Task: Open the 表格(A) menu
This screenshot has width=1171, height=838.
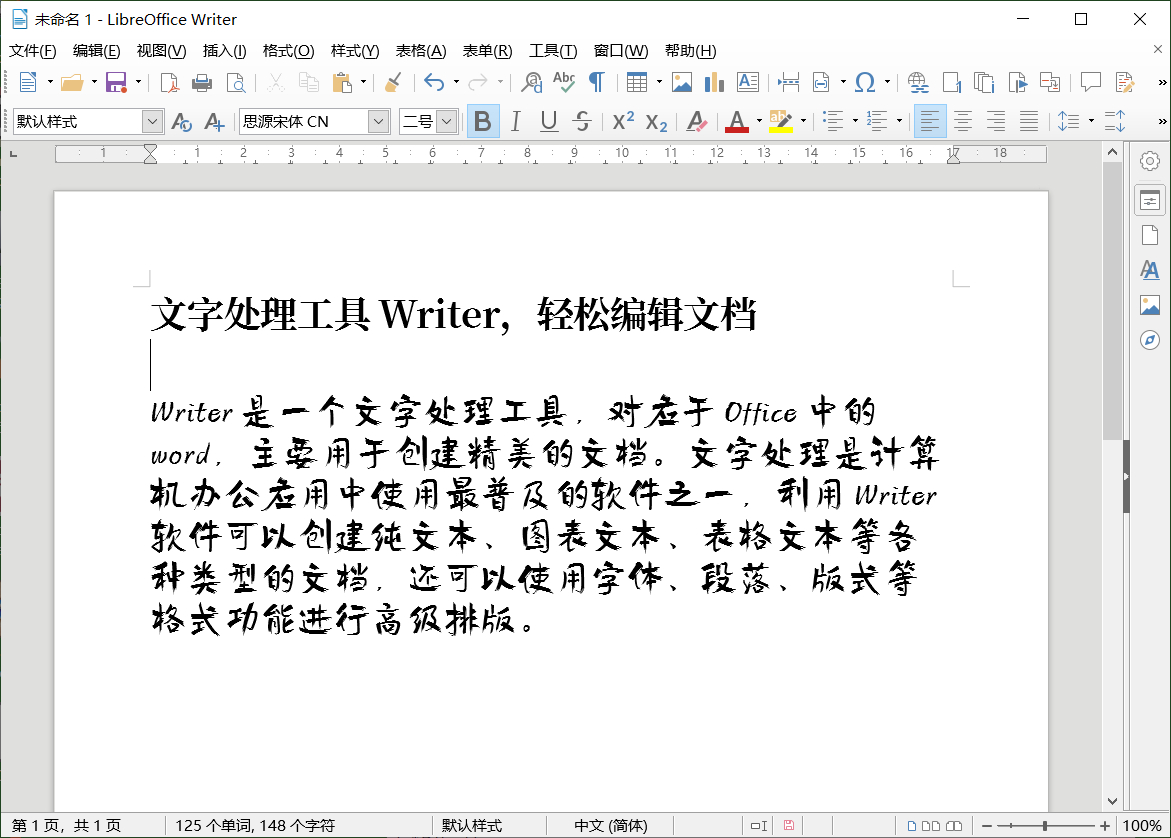Action: pos(421,51)
